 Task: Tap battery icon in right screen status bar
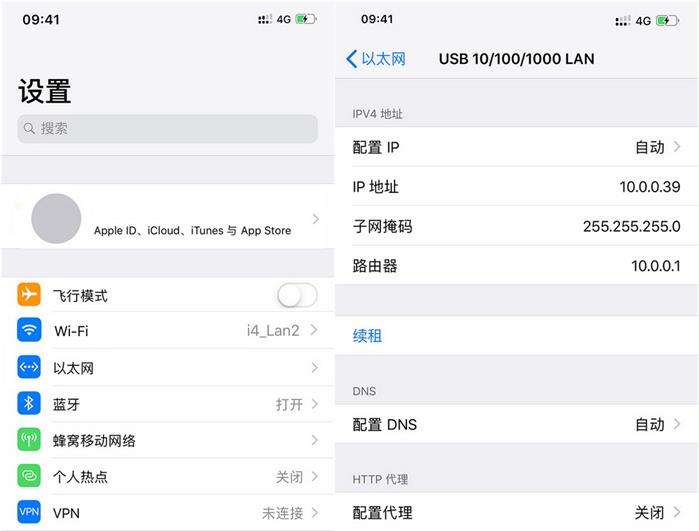[x=667, y=21]
